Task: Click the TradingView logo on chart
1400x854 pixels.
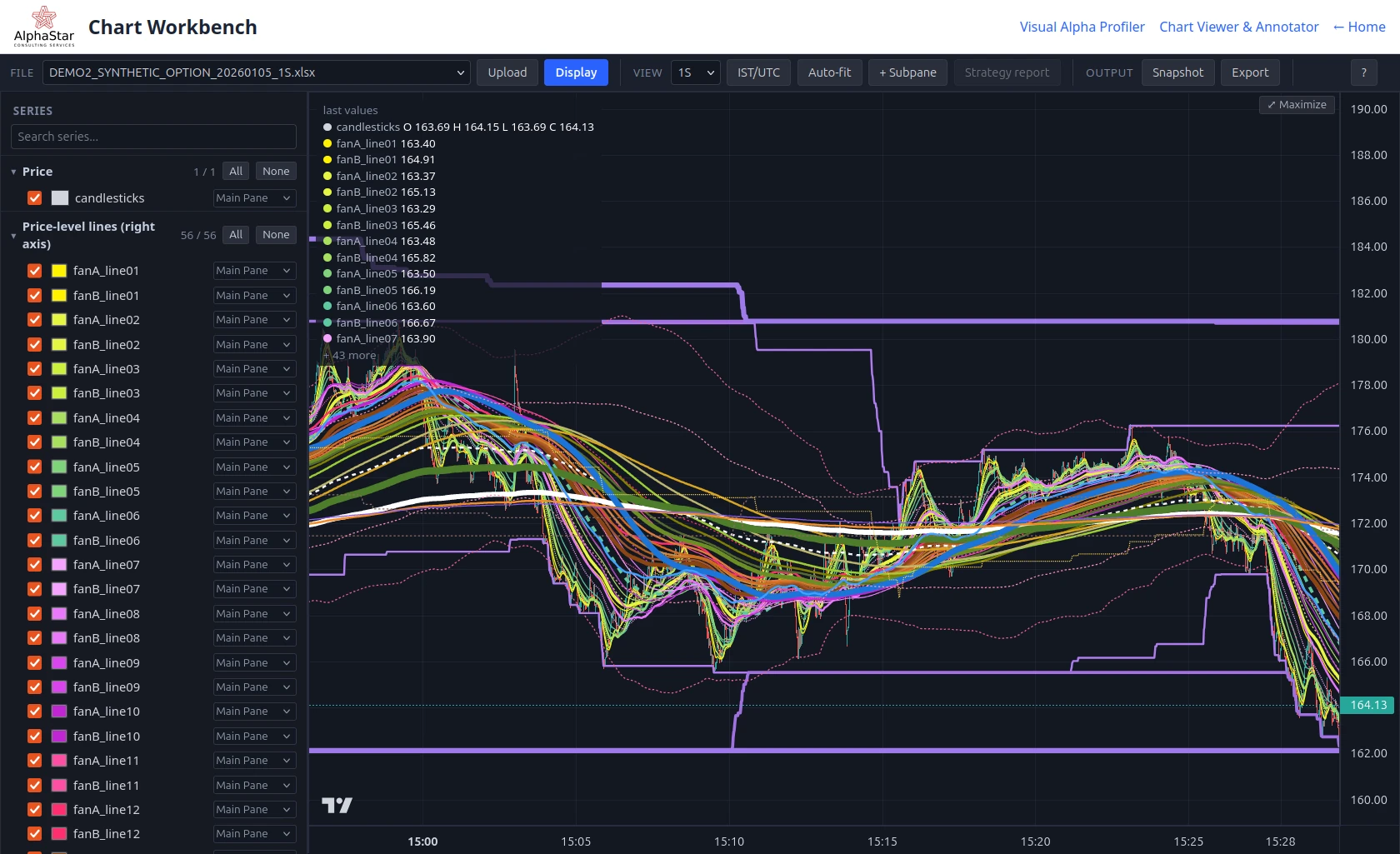Action: click(x=337, y=805)
